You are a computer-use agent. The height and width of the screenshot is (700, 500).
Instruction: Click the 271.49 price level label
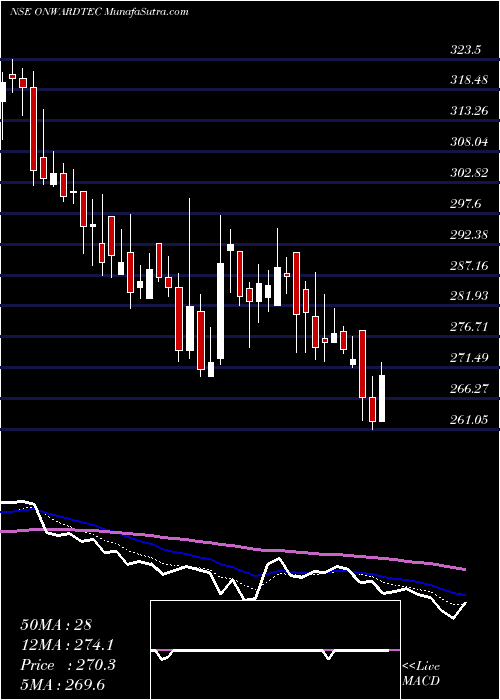(x=468, y=358)
